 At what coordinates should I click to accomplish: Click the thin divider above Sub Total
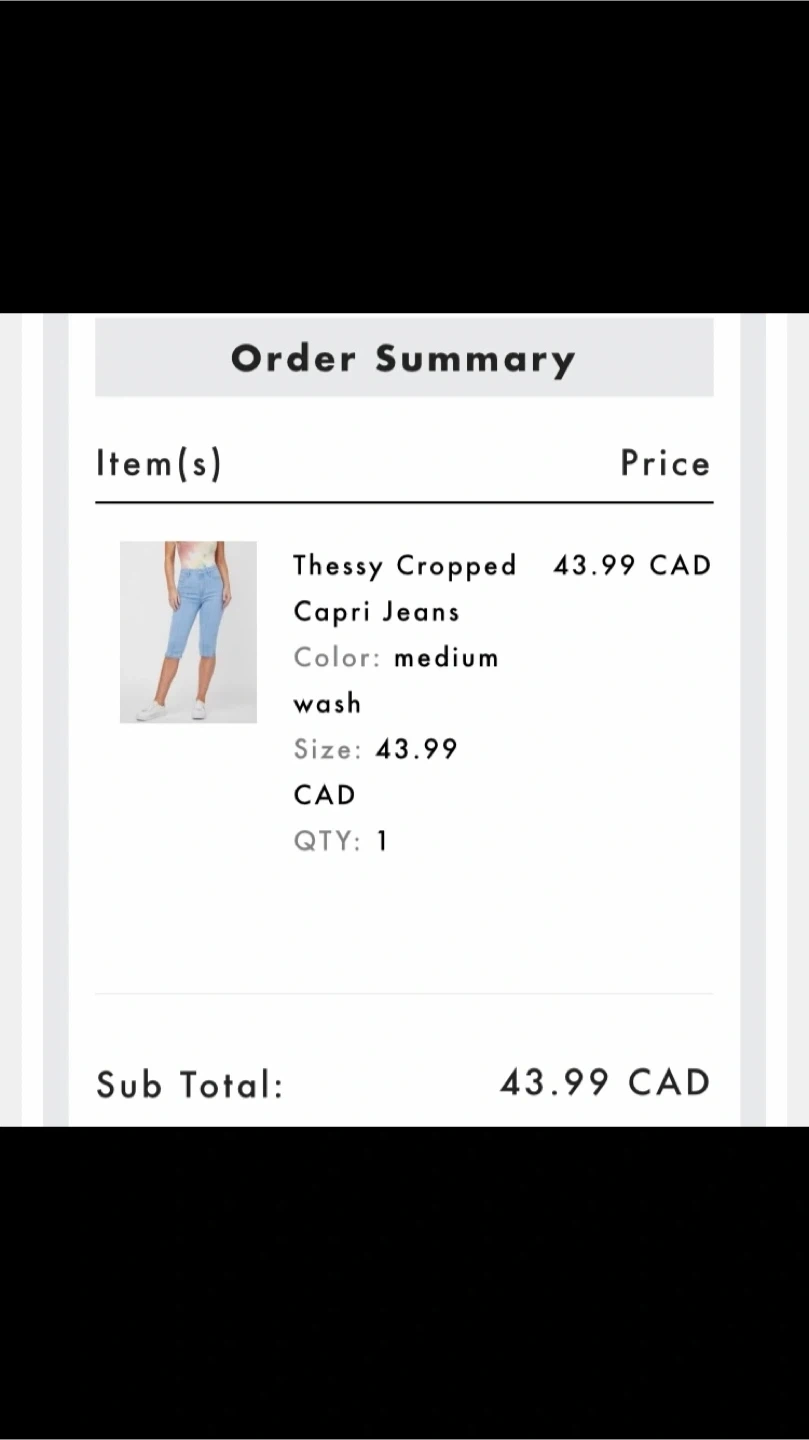click(x=404, y=994)
